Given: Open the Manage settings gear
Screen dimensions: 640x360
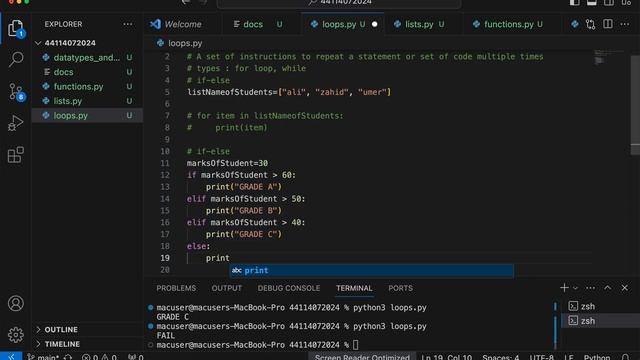Looking at the screenshot, I should coord(16,335).
